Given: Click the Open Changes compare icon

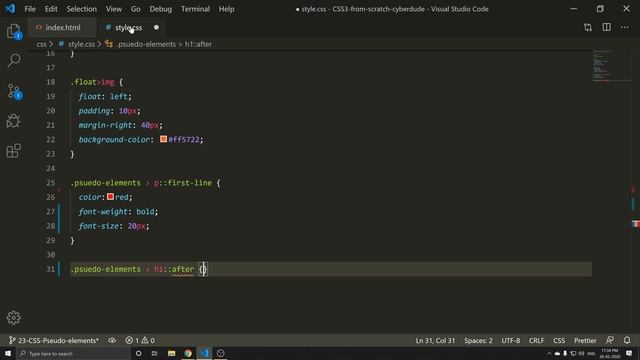Looking at the screenshot, I should 588,27.
